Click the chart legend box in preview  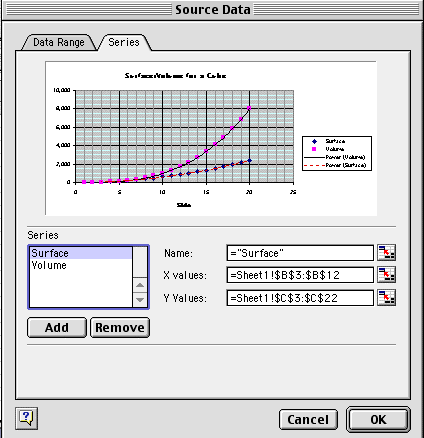pos(337,153)
